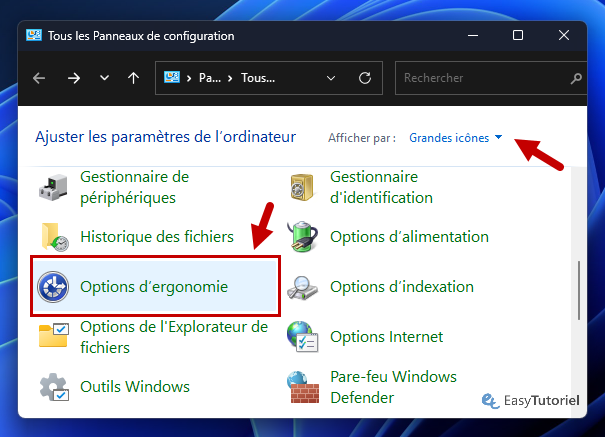The image size is (605, 437).
Task: Click the Historique des fichiers folder icon
Action: point(54,237)
